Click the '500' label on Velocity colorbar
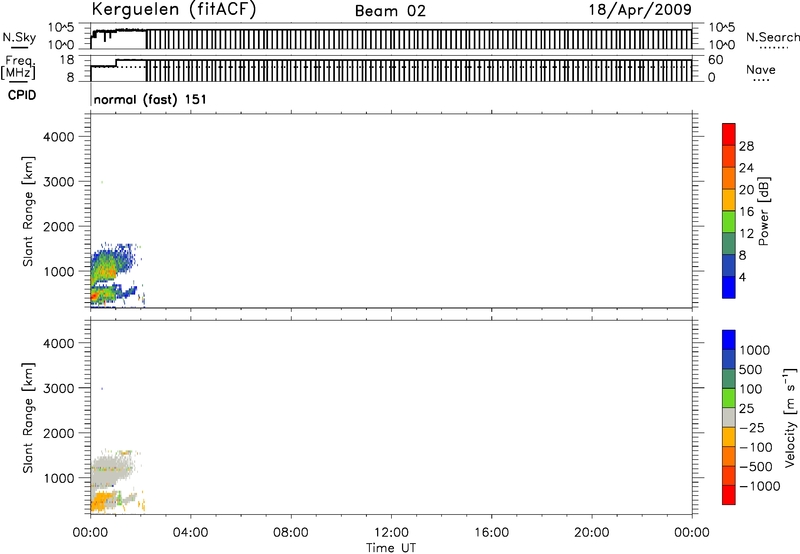Screen dimensions: 800x554 [x=749, y=370]
